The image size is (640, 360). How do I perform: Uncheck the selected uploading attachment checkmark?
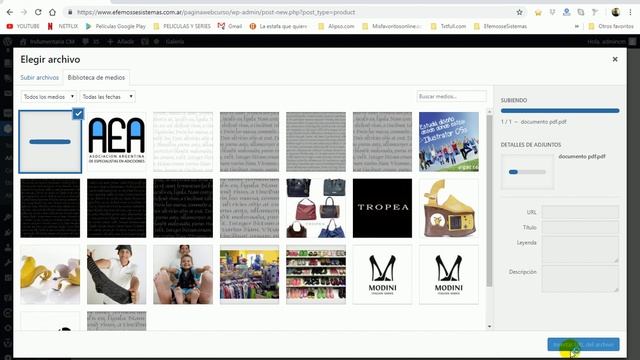(x=78, y=113)
